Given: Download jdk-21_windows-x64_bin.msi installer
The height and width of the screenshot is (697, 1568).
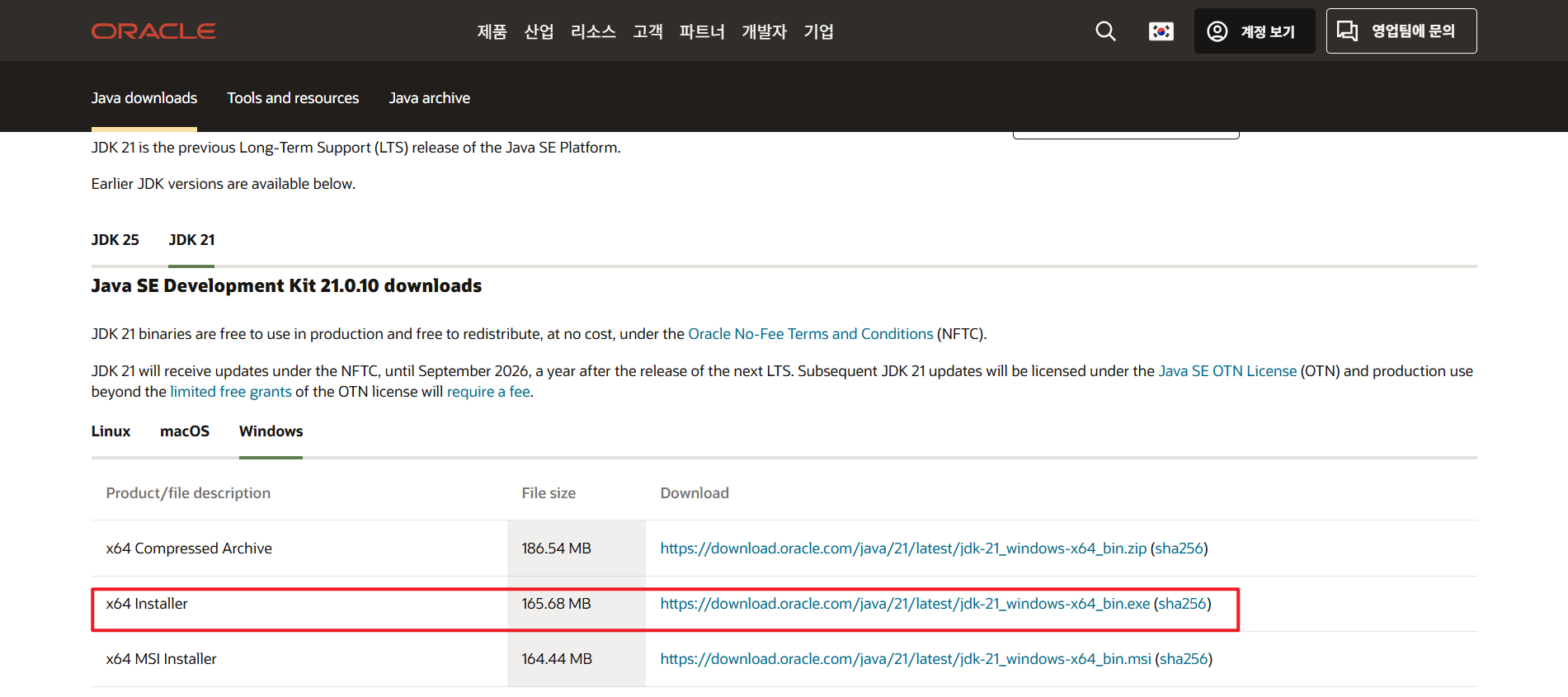Looking at the screenshot, I should coord(906,659).
